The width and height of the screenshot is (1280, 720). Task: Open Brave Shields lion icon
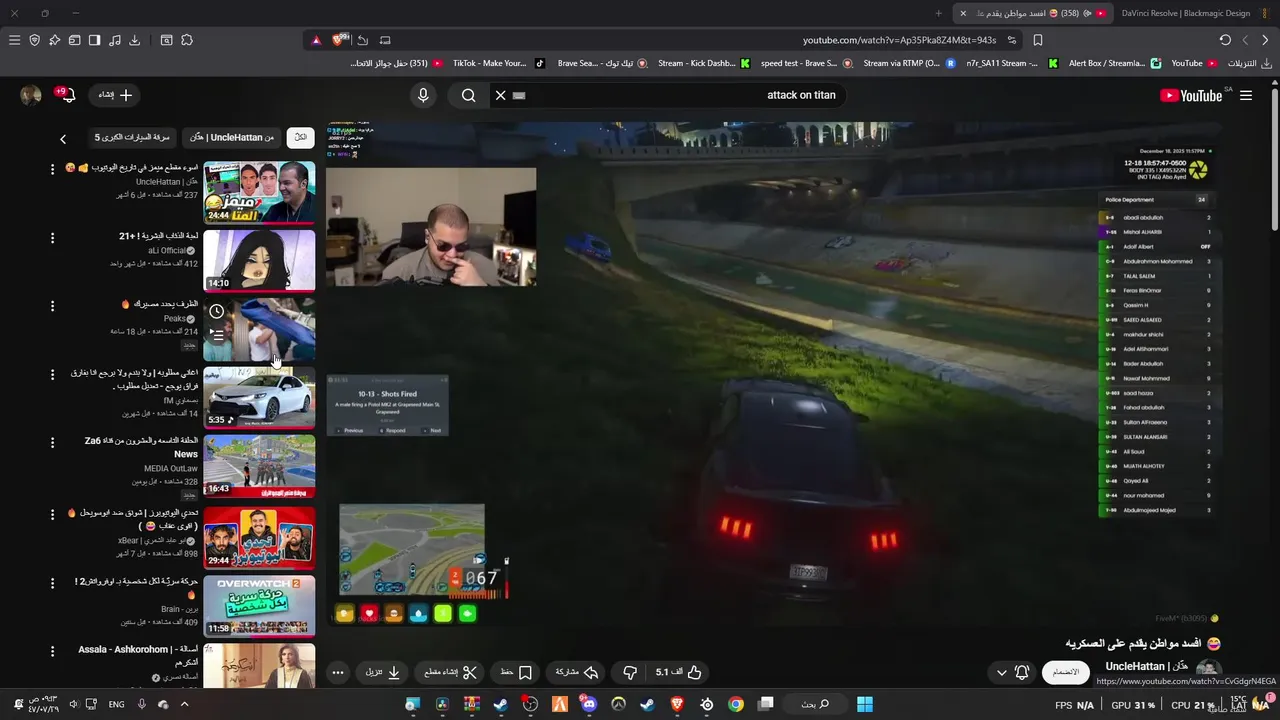338,40
